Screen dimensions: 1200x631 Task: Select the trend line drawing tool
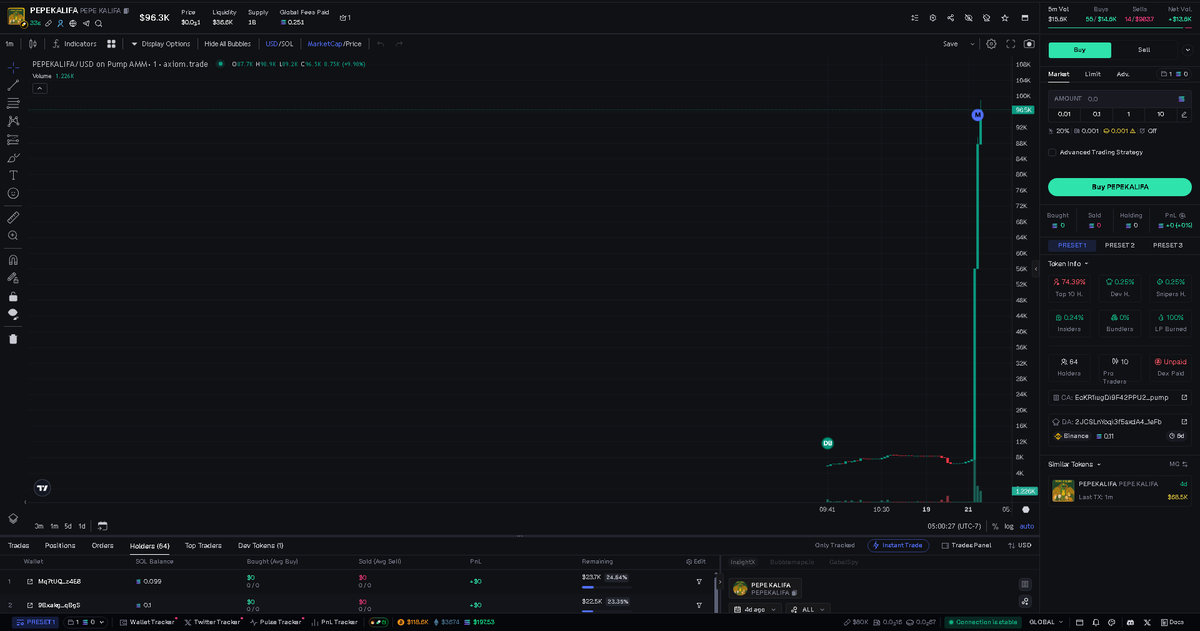[x=13, y=85]
